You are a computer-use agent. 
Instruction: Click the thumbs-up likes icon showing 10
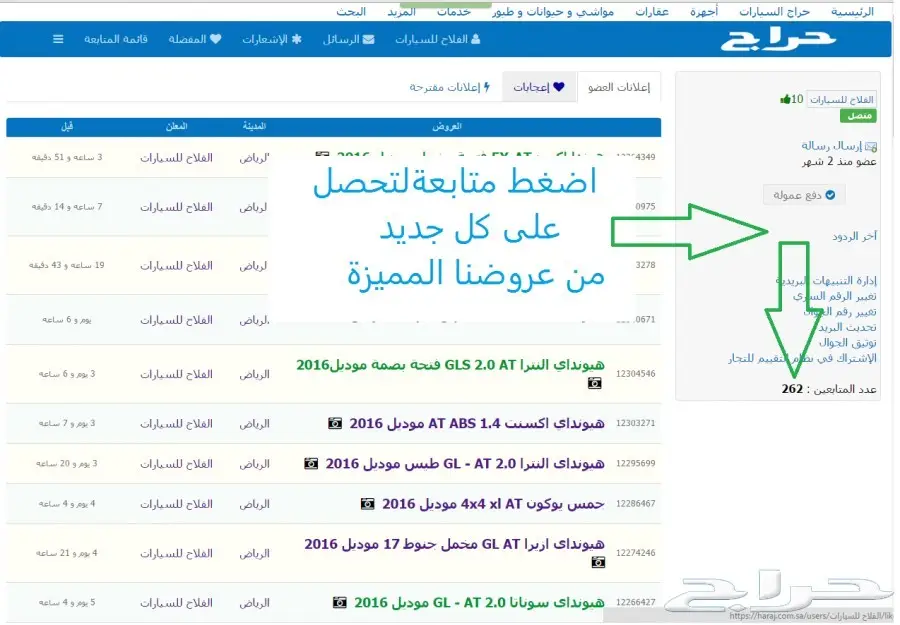click(x=786, y=98)
